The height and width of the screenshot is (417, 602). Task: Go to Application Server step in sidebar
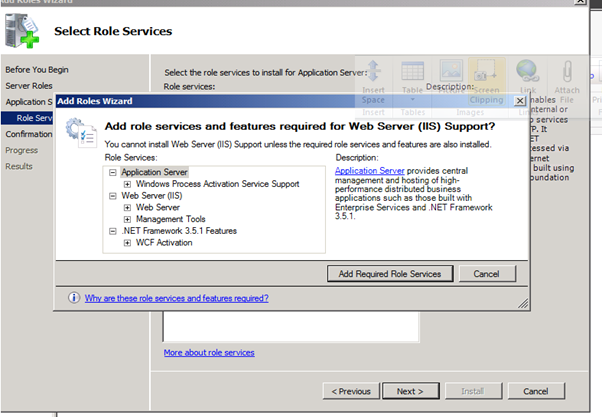point(29,102)
